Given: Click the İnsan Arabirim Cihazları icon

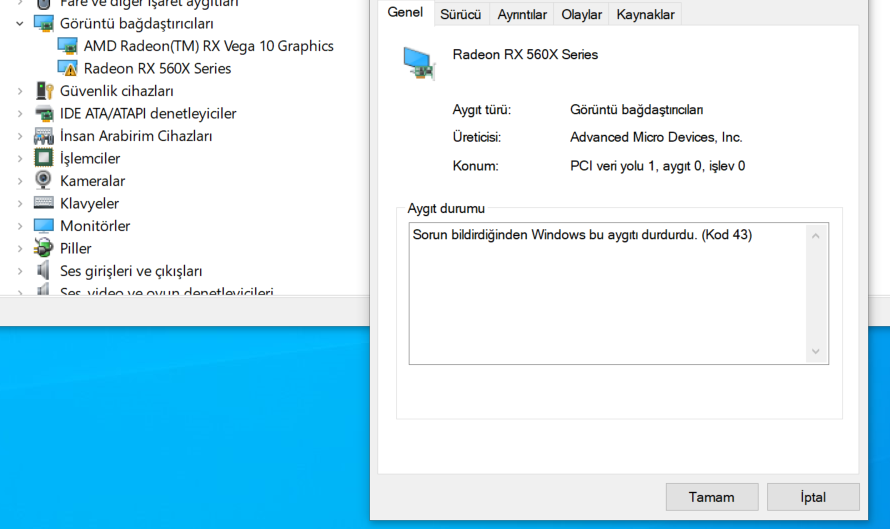Looking at the screenshot, I should click(44, 136).
